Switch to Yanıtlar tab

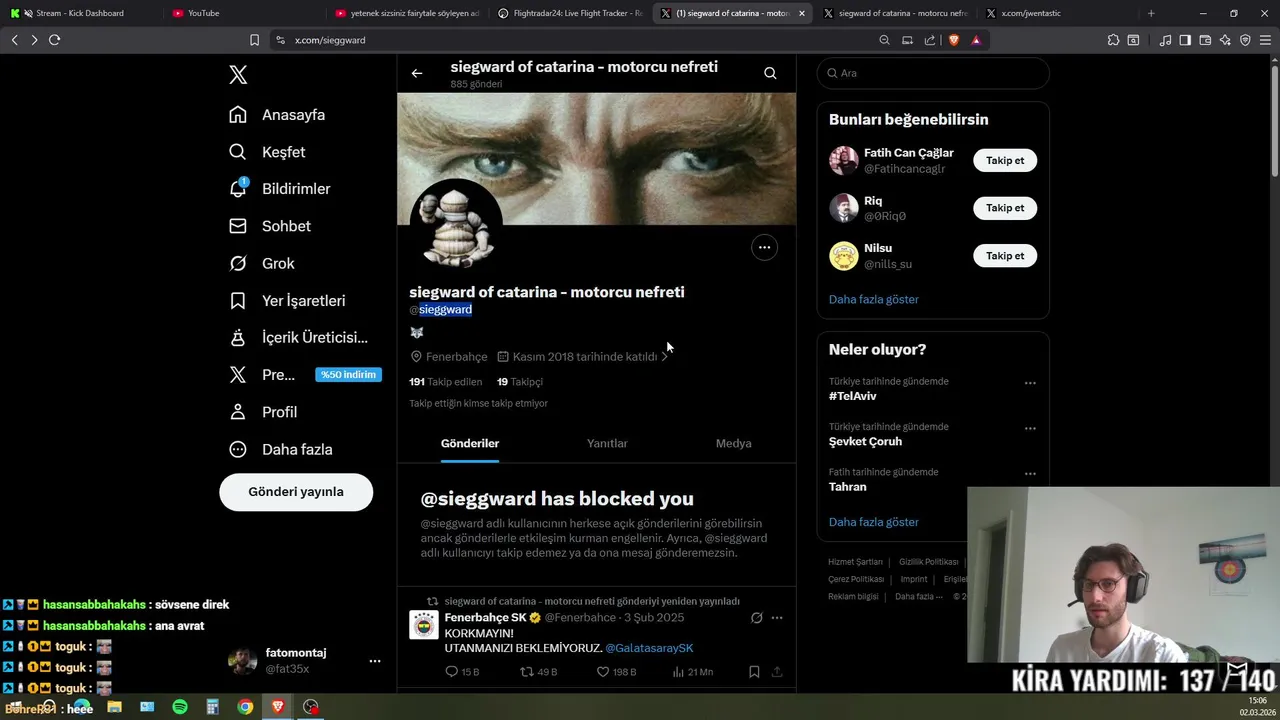pos(607,443)
